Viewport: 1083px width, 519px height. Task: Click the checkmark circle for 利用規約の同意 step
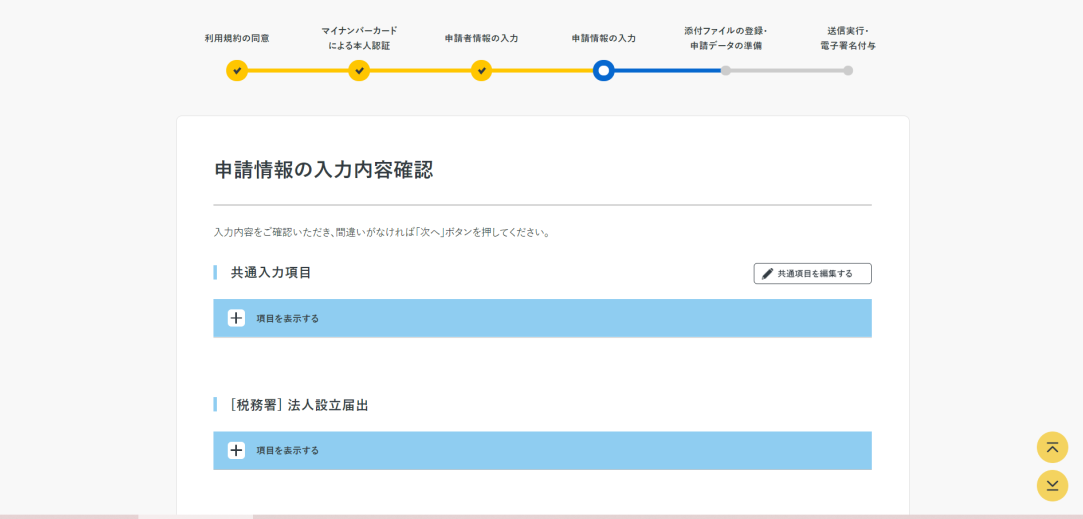pyautogui.click(x=237, y=70)
